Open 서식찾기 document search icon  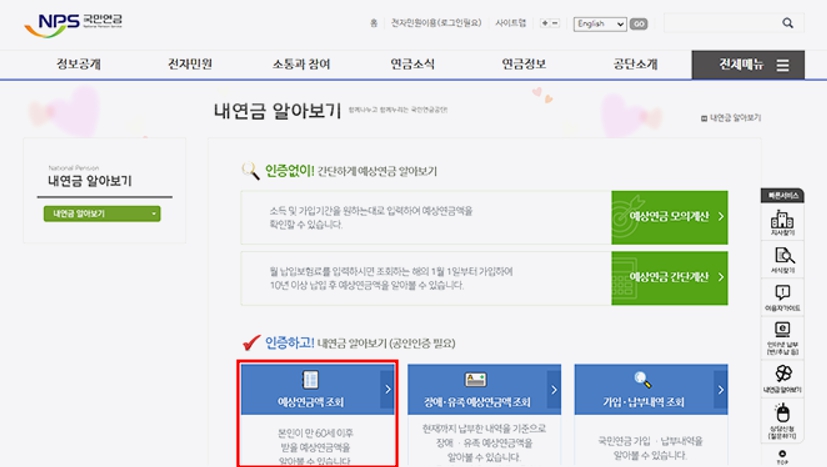(784, 256)
